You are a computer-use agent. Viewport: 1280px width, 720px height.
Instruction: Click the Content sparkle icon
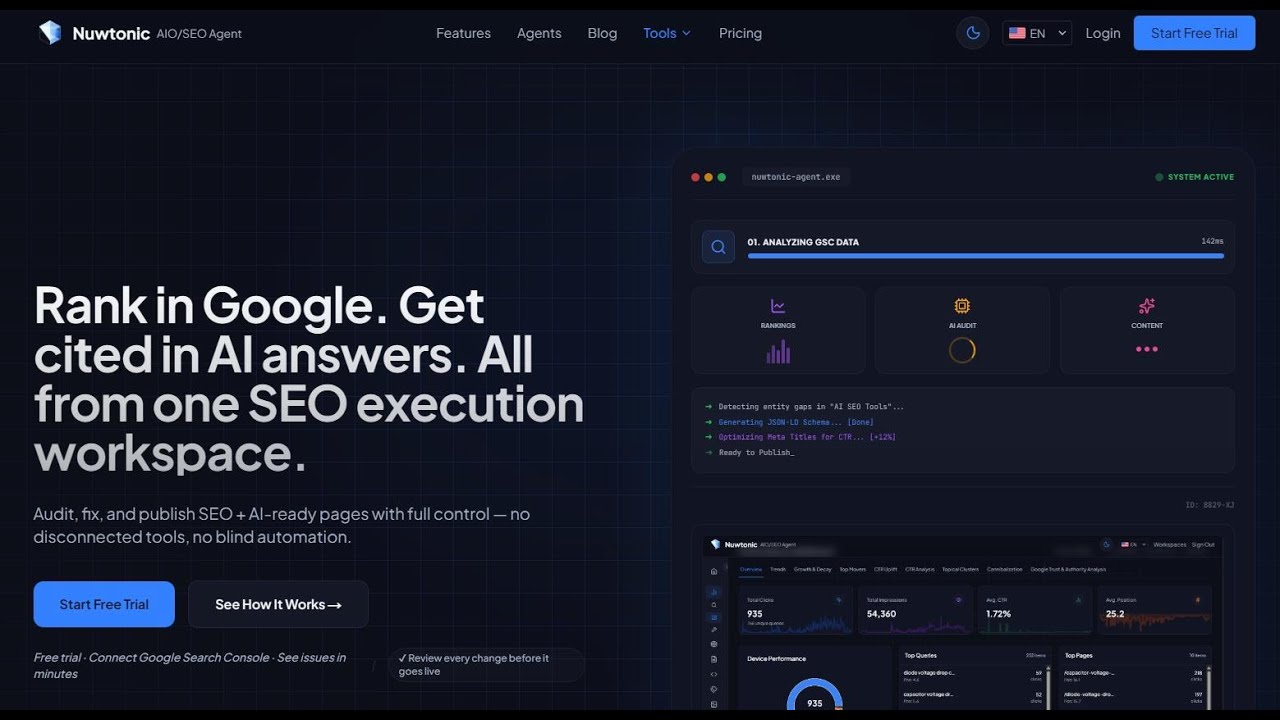tap(1147, 306)
